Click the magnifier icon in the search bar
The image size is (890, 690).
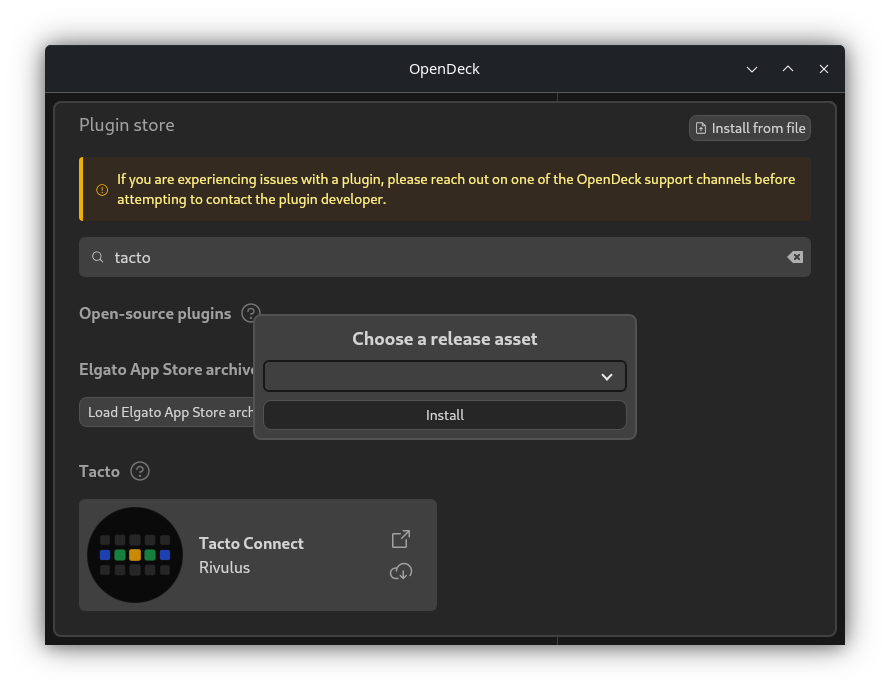[98, 257]
